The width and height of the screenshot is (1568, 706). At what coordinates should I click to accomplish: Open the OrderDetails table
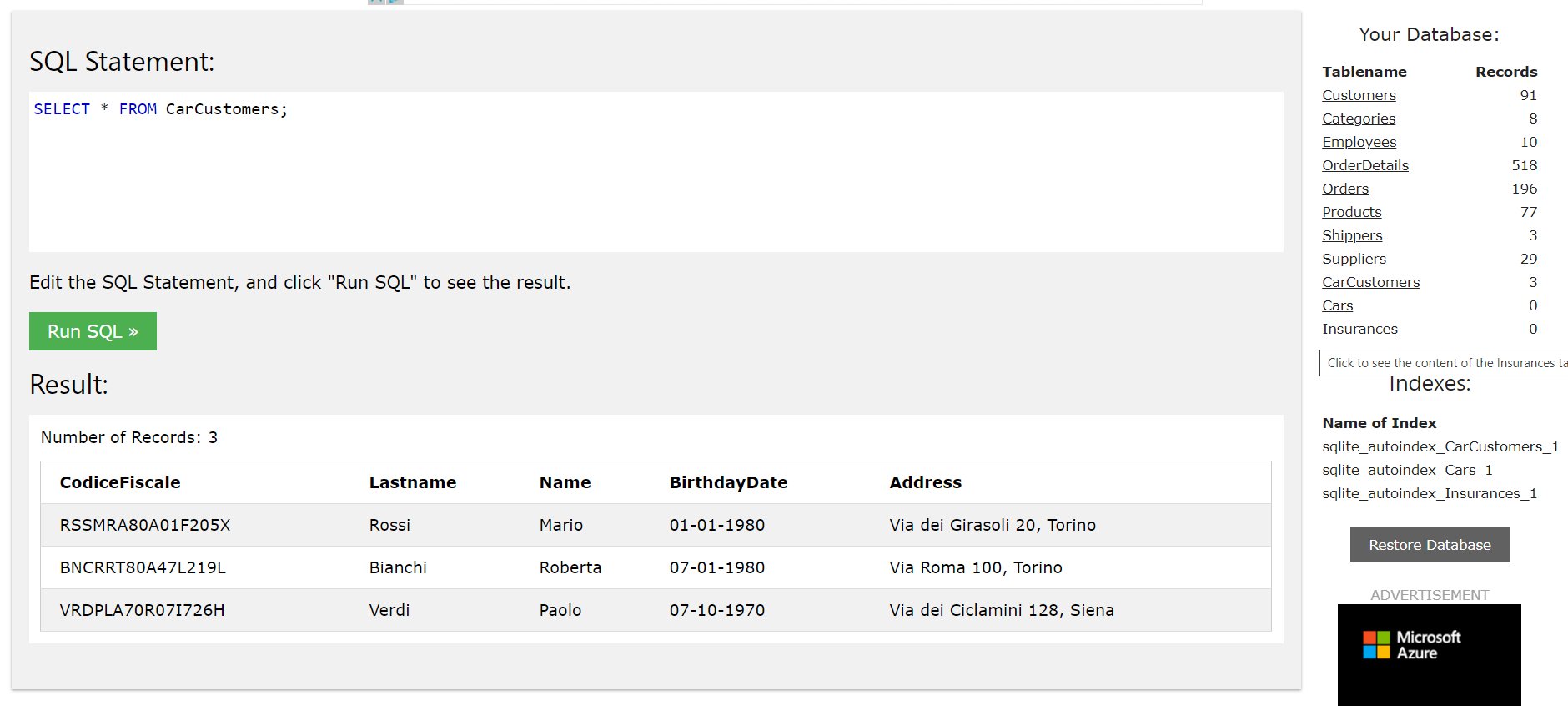[x=1365, y=165]
